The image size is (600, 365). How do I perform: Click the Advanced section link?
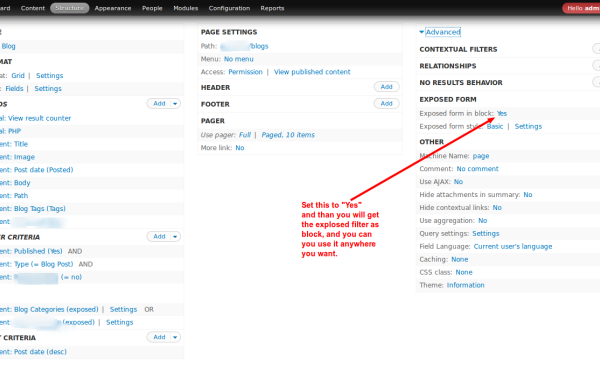coord(443,32)
